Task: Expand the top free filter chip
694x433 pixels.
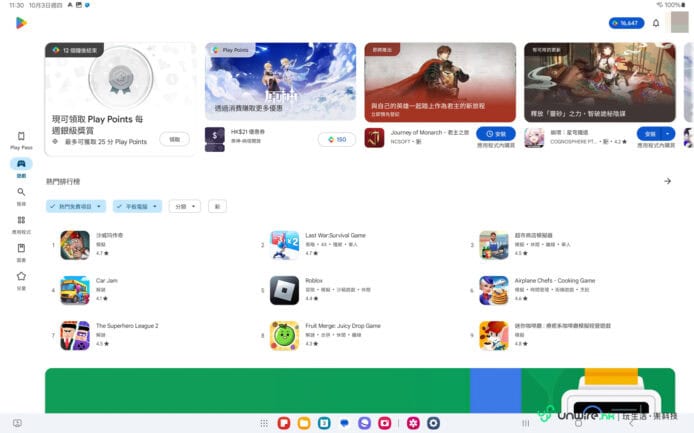Action: 76,206
